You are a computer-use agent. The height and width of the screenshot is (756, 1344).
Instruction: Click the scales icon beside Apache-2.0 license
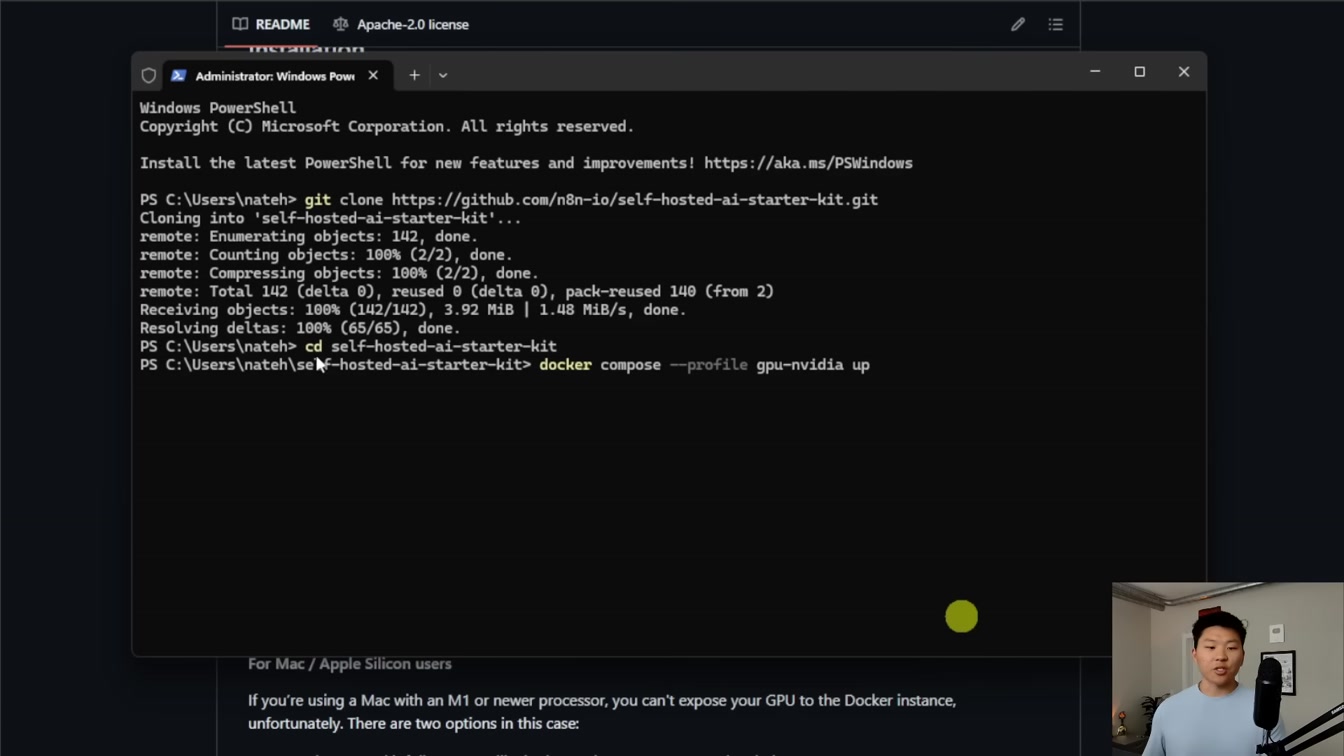point(341,24)
